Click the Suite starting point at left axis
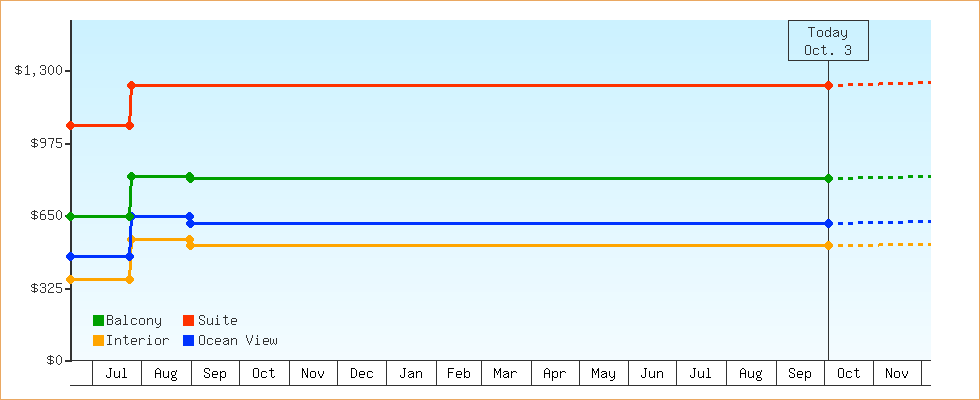This screenshot has height=400, width=980. 70,125
